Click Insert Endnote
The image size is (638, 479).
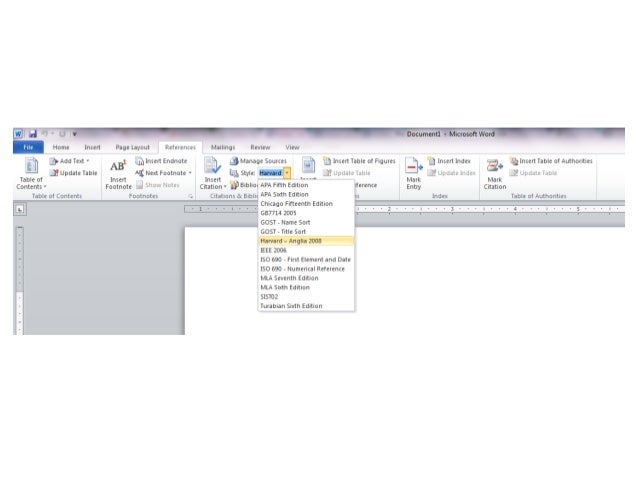pyautogui.click(x=162, y=161)
